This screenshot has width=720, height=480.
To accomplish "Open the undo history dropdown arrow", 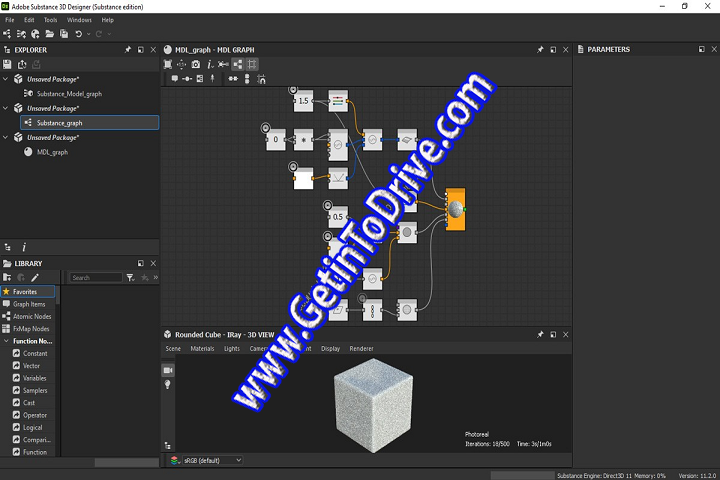I will [89, 34].
